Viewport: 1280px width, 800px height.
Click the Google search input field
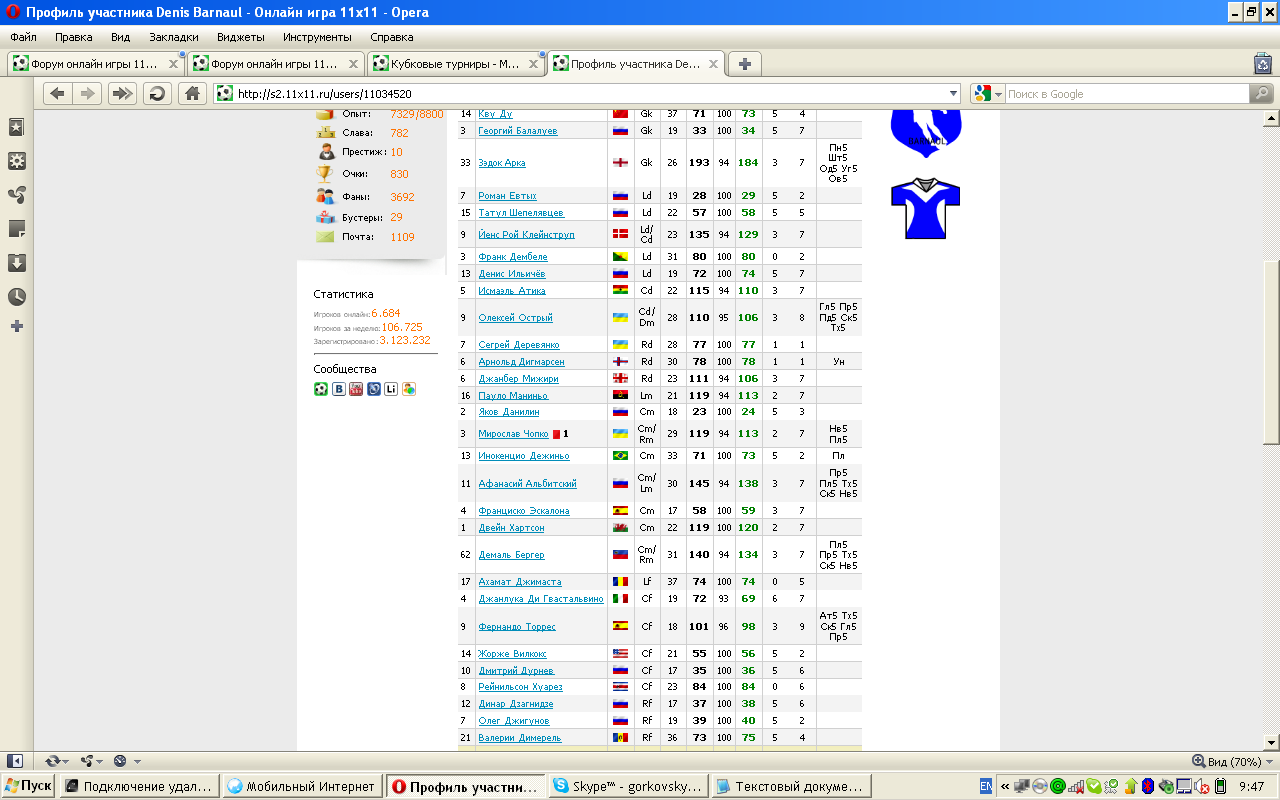[1125, 93]
